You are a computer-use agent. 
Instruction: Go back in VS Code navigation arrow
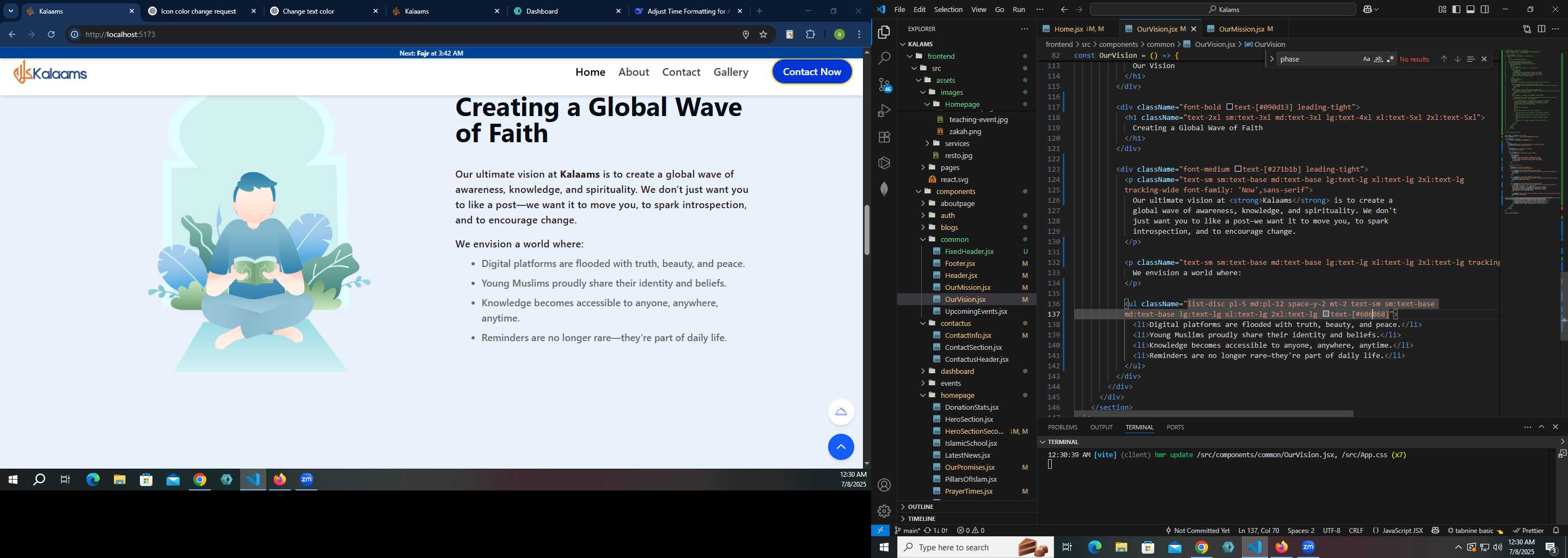[x=1063, y=10]
